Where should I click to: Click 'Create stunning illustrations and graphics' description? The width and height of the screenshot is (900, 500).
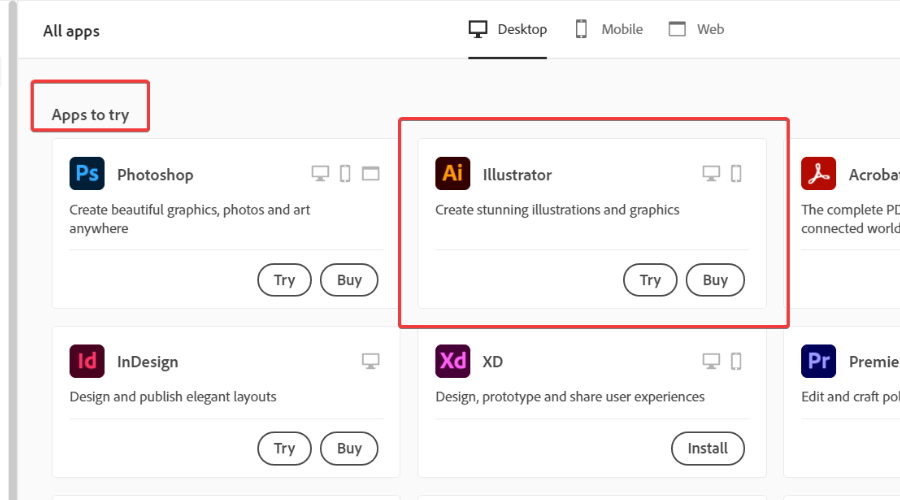coord(557,210)
